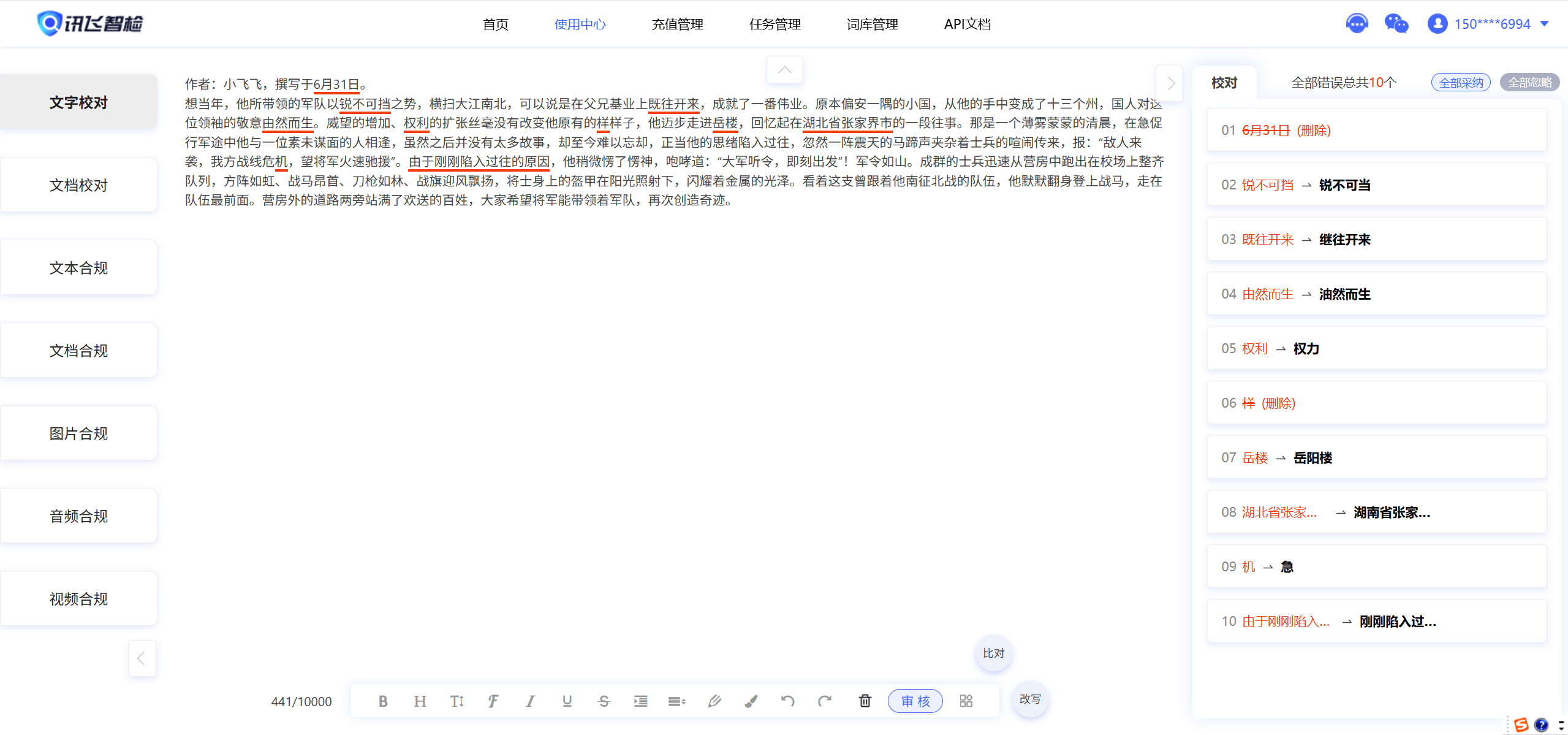Select the Bold formatting icon
Screen dimensions: 1568x735
pos(382,701)
